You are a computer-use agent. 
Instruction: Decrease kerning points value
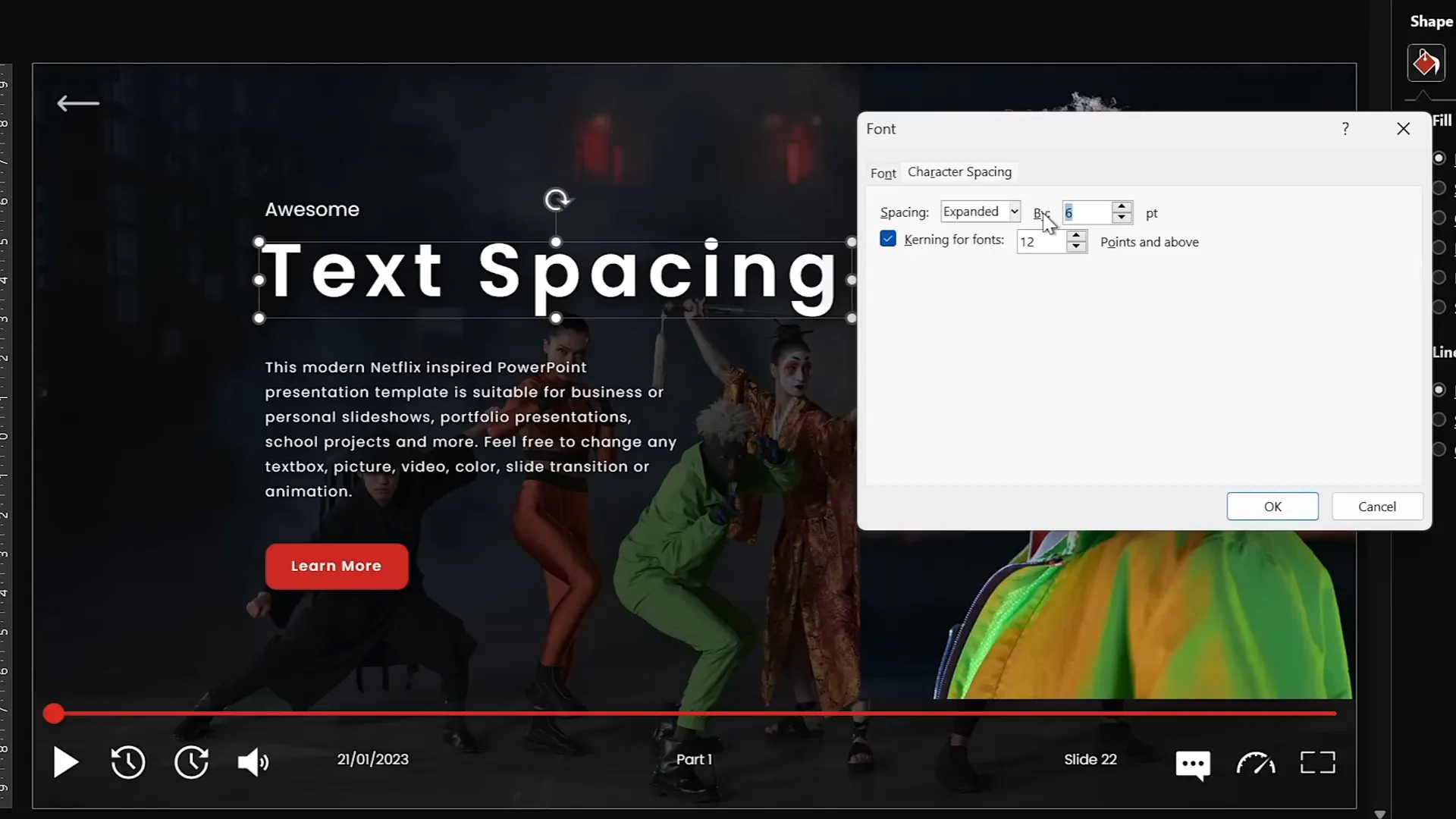click(1076, 247)
